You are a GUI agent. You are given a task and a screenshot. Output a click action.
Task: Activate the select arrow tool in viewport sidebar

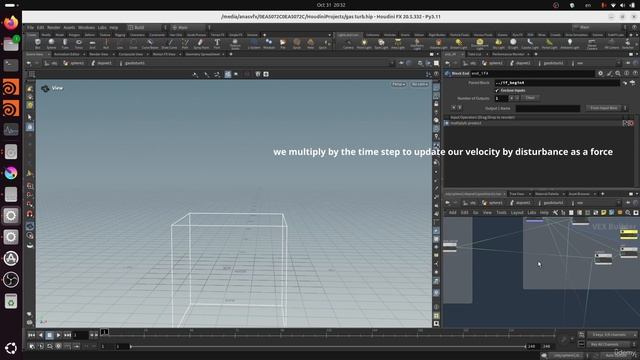tap(29, 117)
